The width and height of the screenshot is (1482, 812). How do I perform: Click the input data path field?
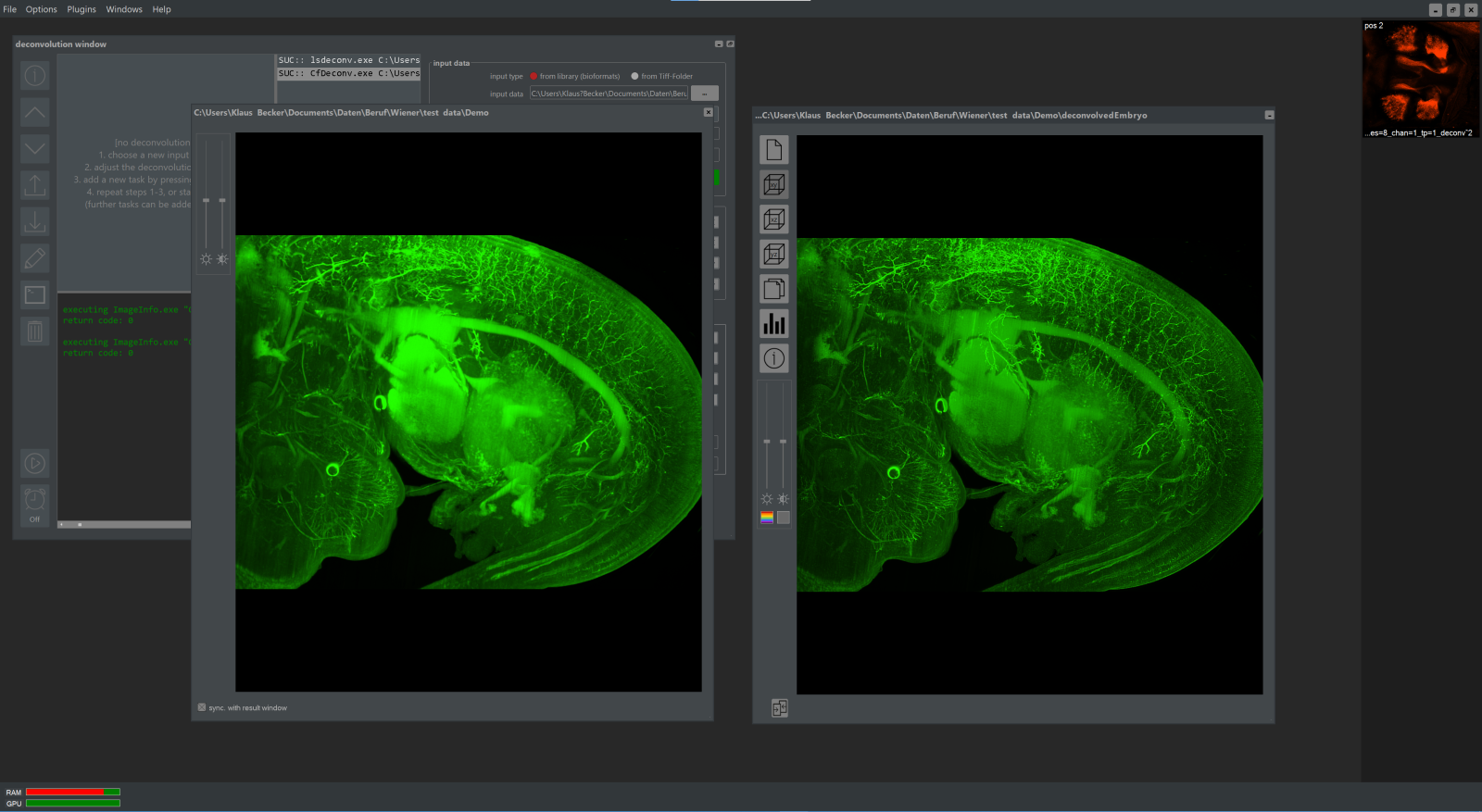pos(609,94)
